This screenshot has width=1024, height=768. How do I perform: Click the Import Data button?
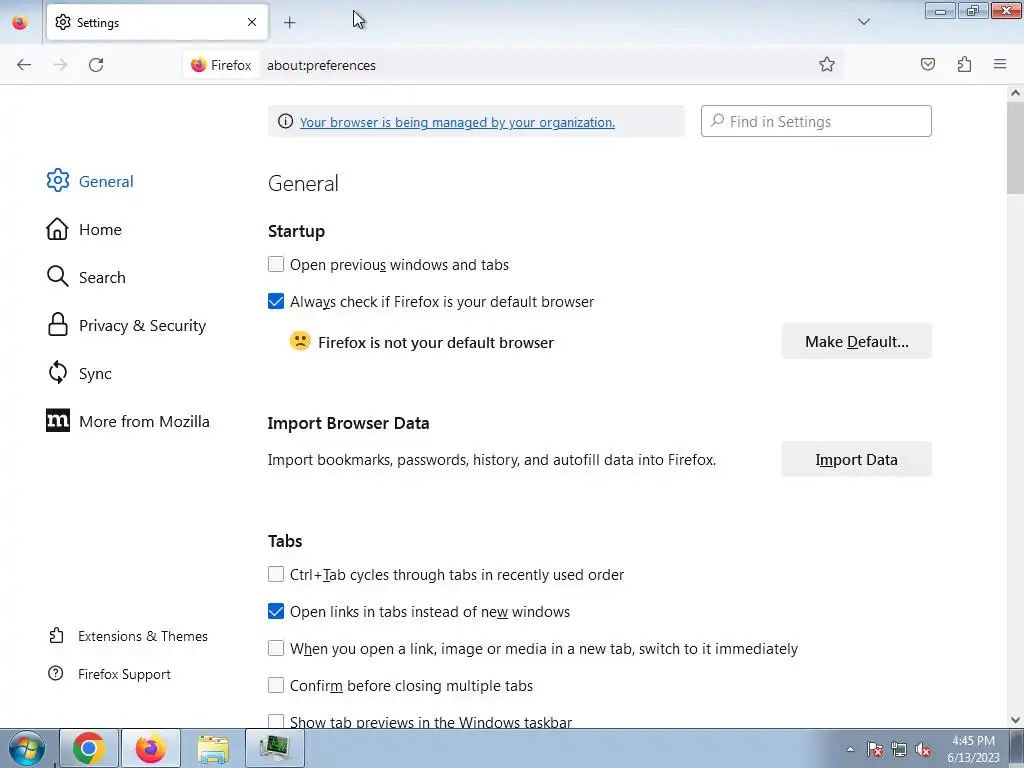coord(857,459)
